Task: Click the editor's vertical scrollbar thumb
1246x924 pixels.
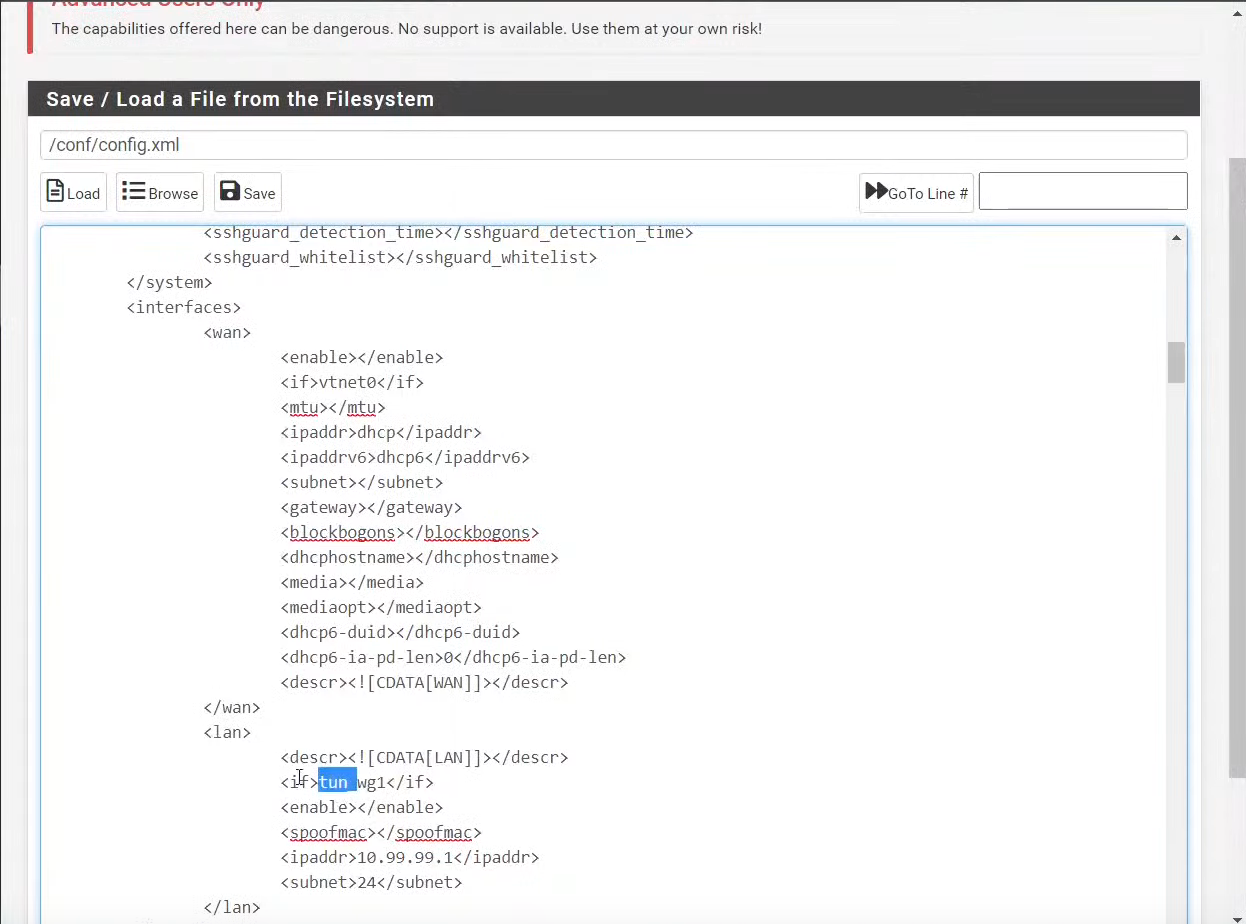Action: [x=1176, y=362]
